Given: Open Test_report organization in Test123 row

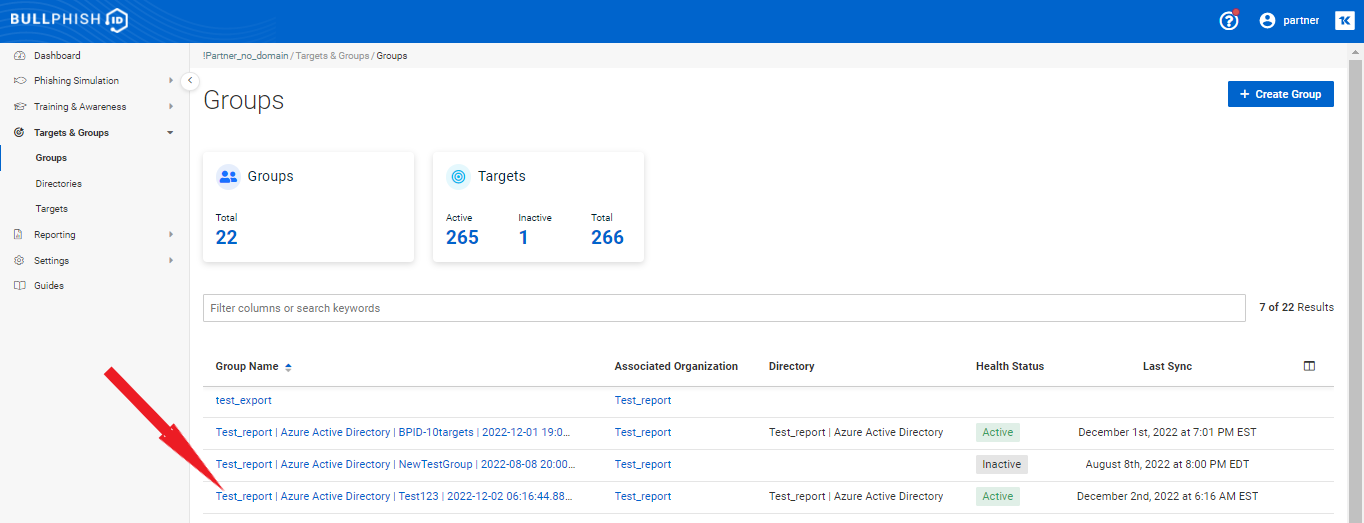Looking at the screenshot, I should (x=643, y=496).
